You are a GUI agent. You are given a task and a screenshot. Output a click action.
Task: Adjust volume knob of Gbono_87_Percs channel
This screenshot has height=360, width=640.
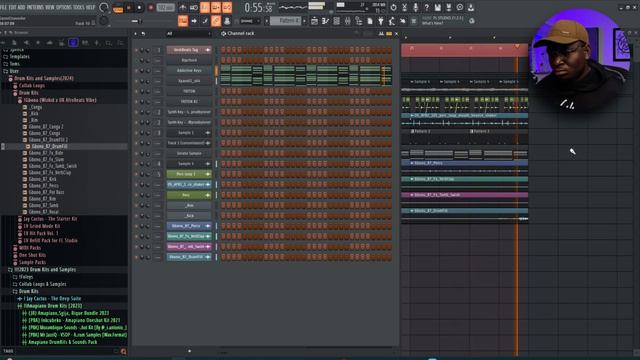click(148, 226)
